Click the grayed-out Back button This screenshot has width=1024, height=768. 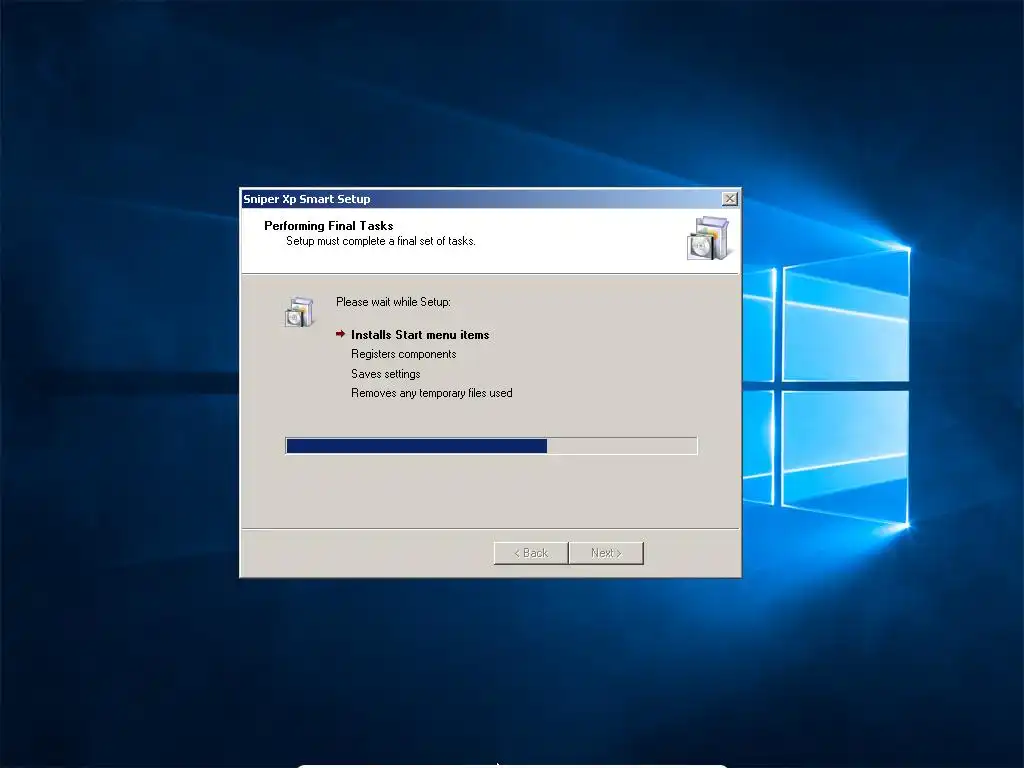(x=531, y=553)
